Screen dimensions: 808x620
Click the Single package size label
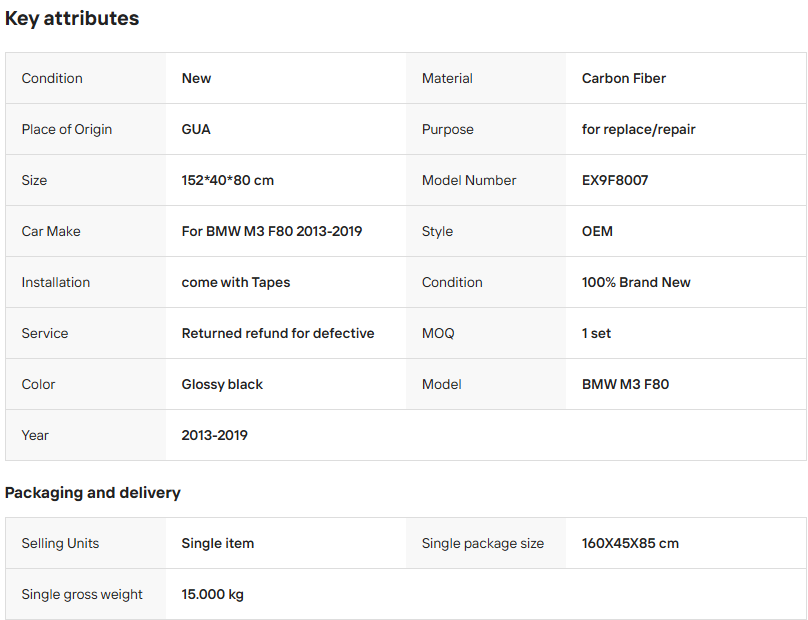tap(482, 543)
